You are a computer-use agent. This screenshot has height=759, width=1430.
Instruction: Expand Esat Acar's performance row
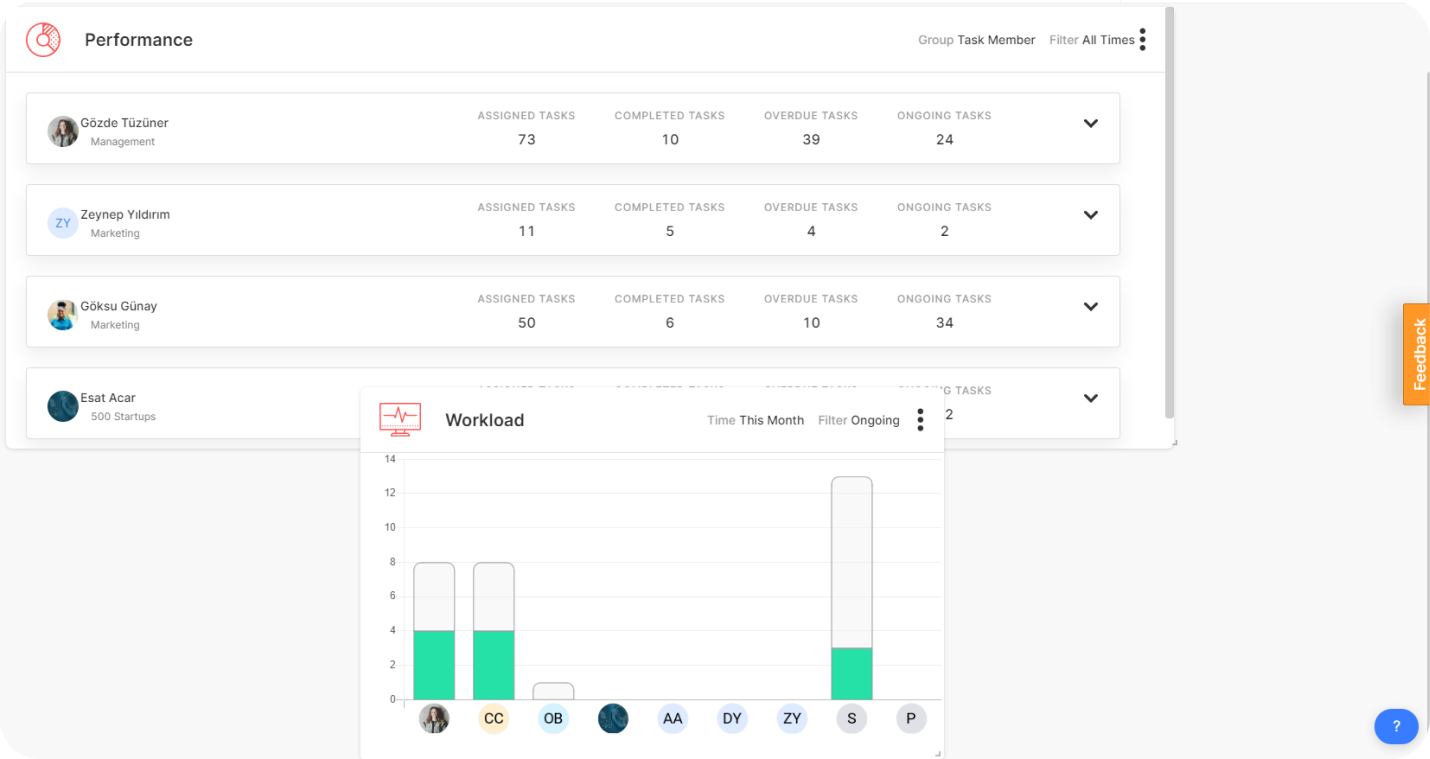1091,398
